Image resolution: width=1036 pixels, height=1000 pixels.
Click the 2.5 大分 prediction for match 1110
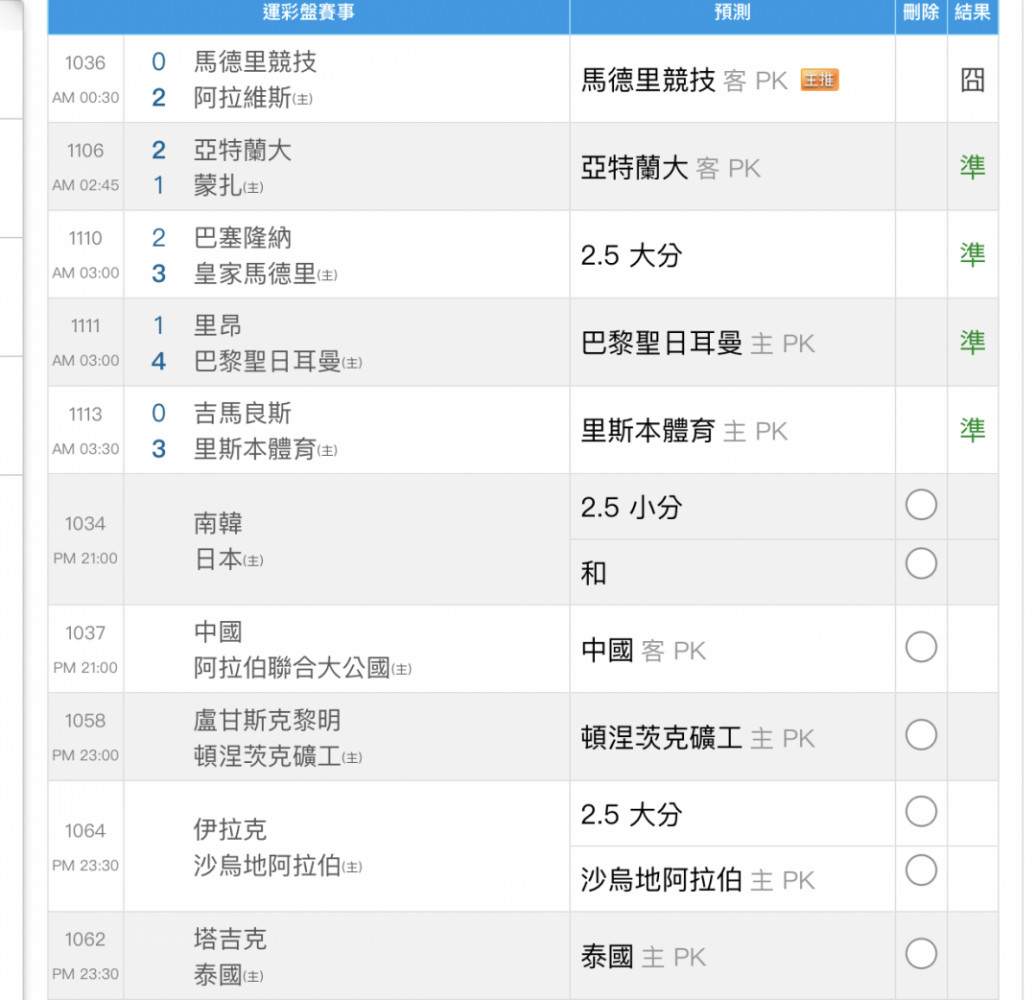pyautogui.click(x=631, y=256)
